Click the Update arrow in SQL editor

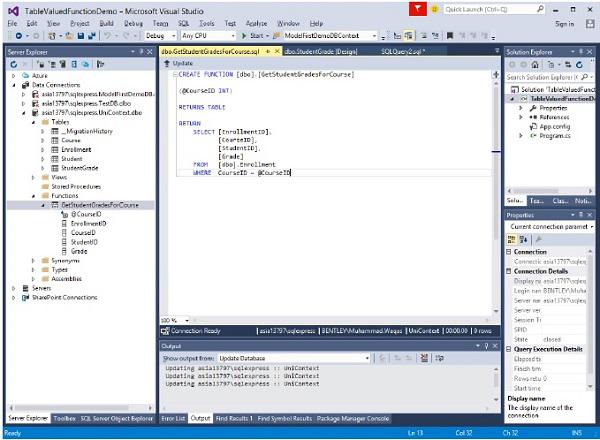pyautogui.click(x=167, y=64)
